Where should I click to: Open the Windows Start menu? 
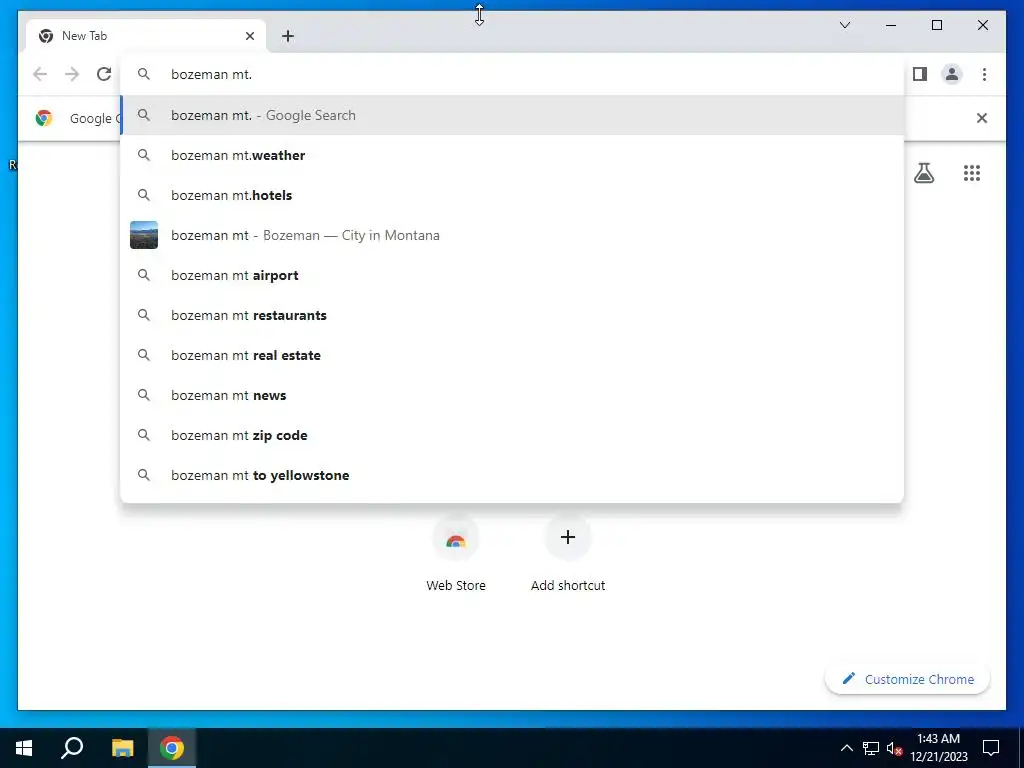coord(24,748)
